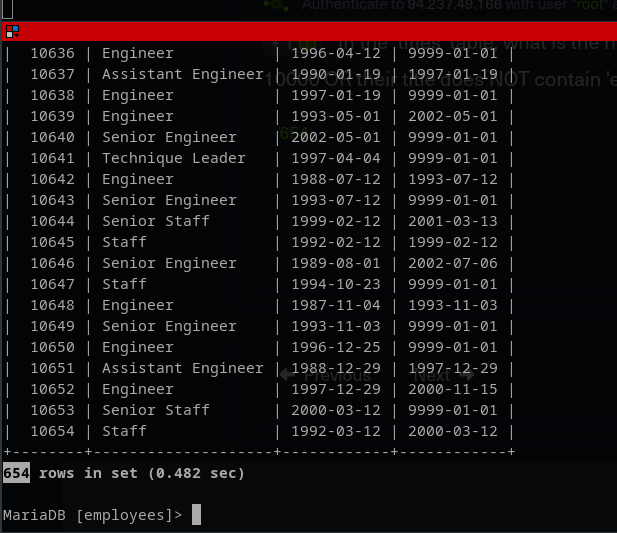Click the date 1988-07-12 for employee 10642

coord(335,179)
